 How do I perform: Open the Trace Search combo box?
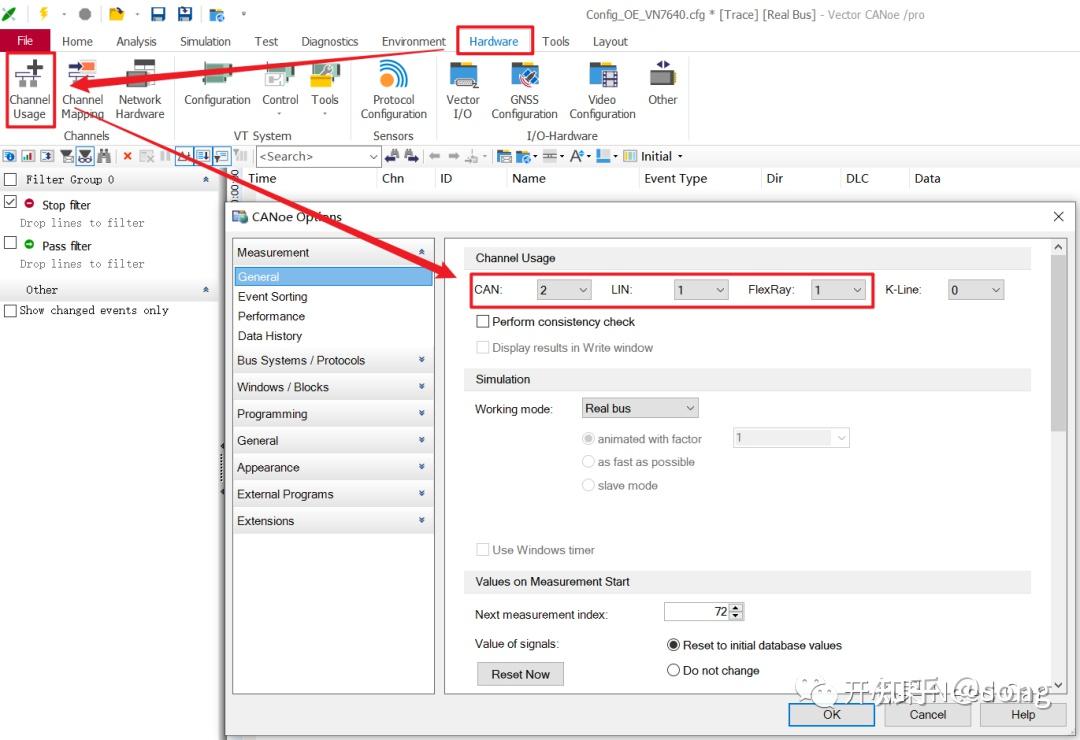click(318, 156)
